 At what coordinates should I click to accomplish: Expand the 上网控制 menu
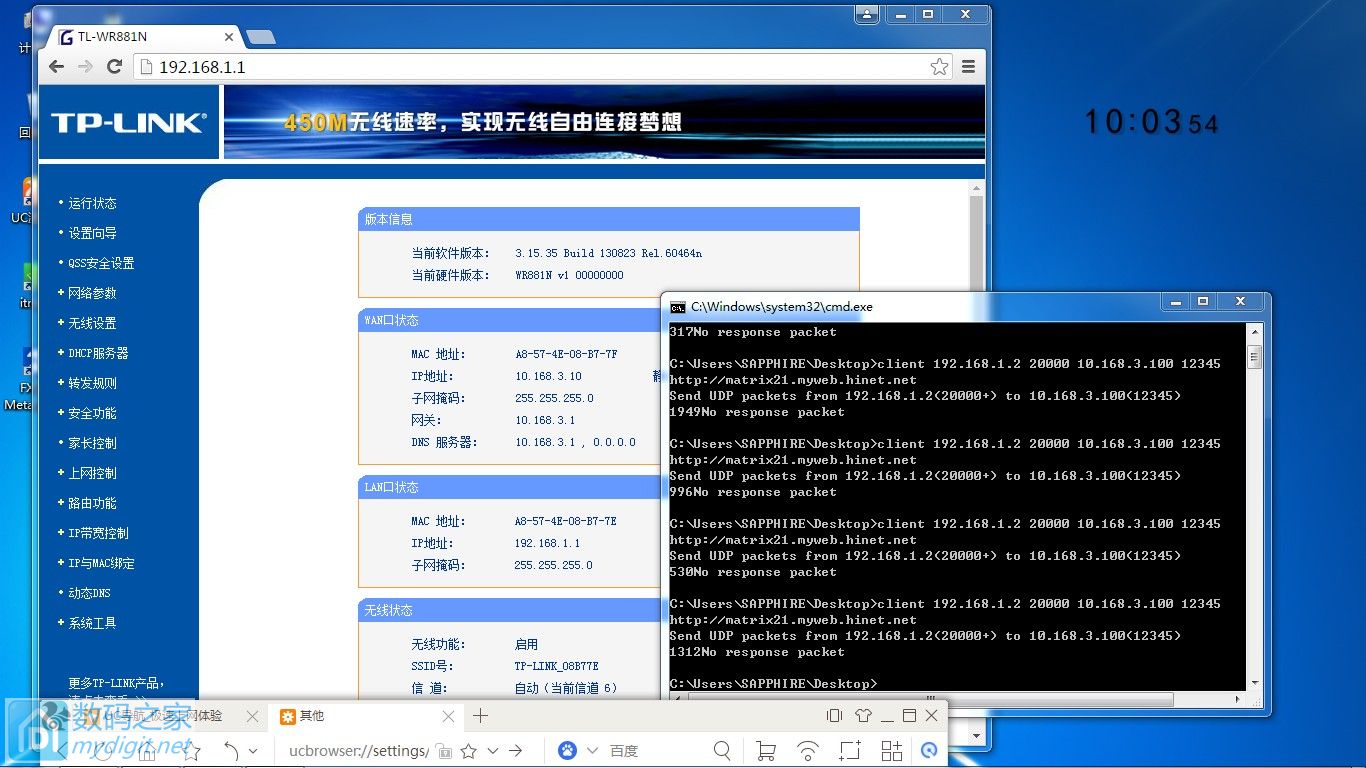pos(92,473)
